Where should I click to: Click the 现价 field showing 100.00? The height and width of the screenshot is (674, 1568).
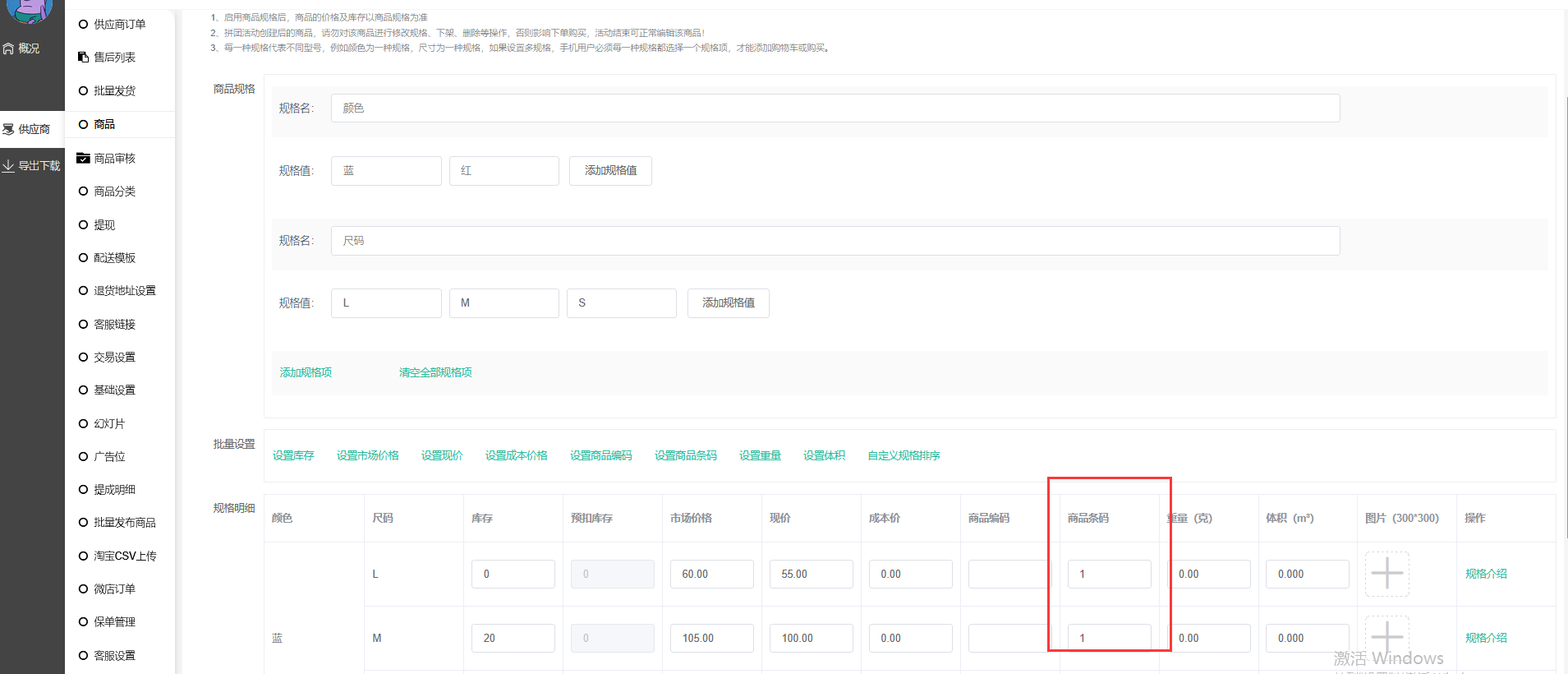tap(811, 638)
